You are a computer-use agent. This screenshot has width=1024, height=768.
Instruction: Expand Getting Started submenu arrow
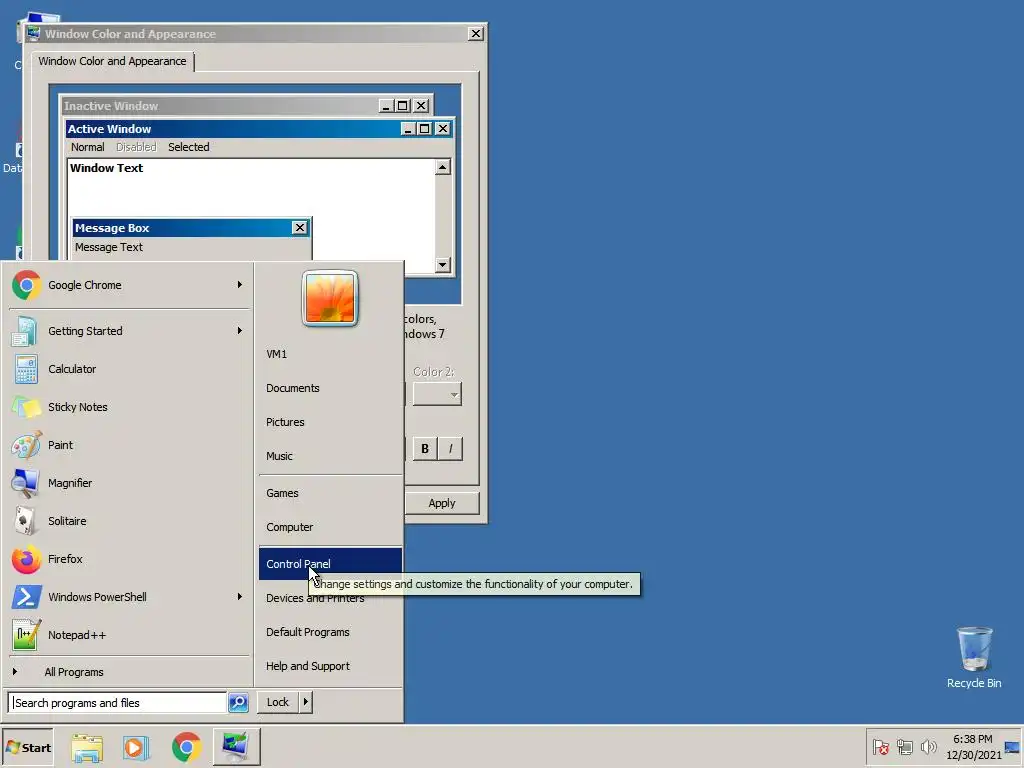click(240, 330)
